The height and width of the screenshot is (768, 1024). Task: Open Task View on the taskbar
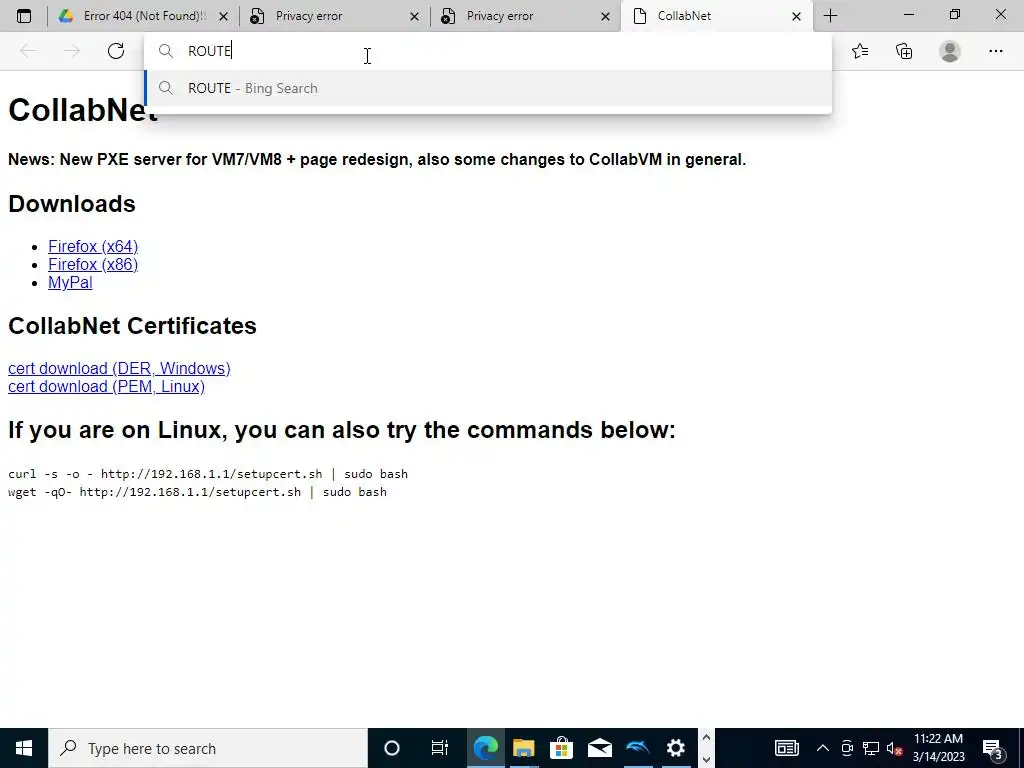[440, 748]
